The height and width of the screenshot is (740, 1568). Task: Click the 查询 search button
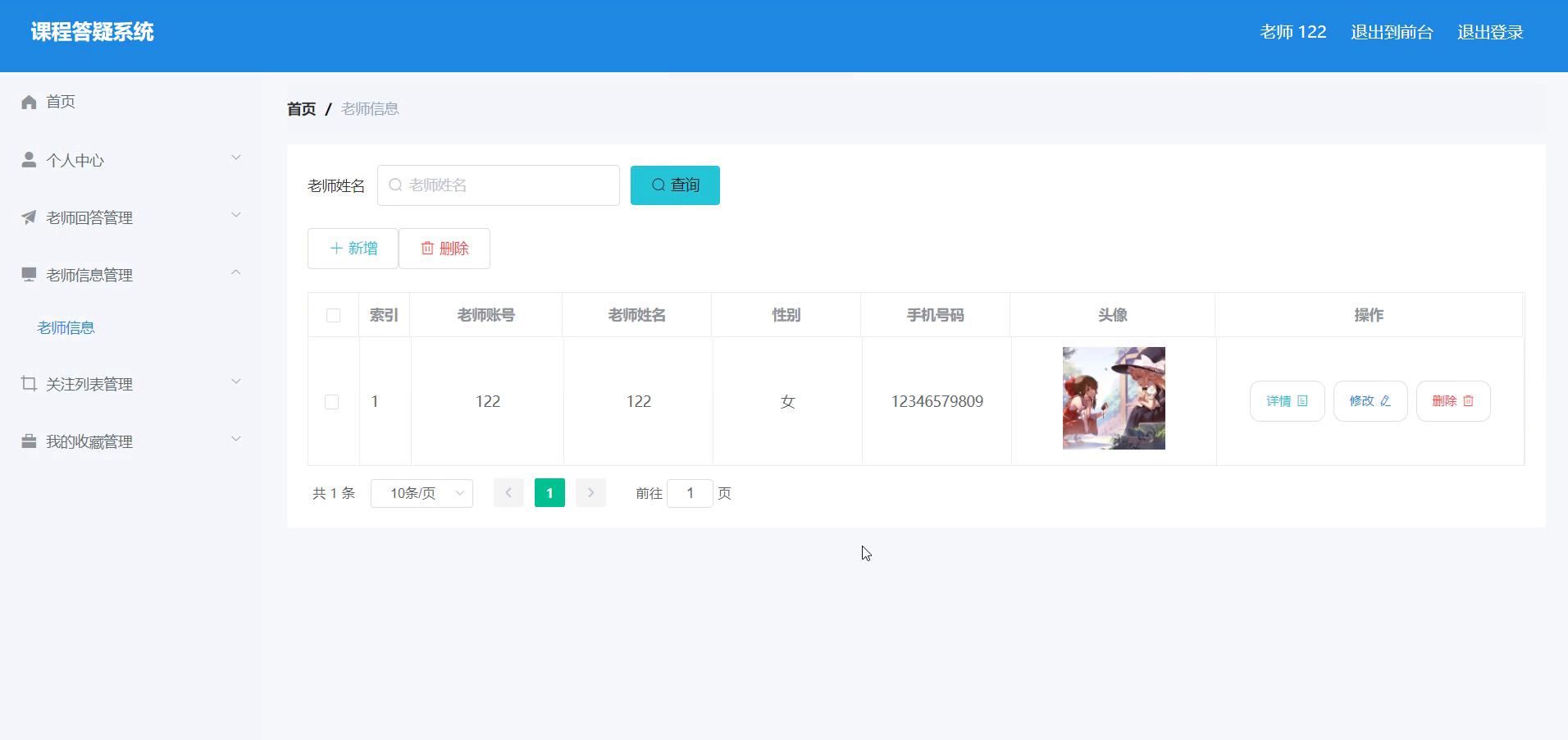coord(675,185)
